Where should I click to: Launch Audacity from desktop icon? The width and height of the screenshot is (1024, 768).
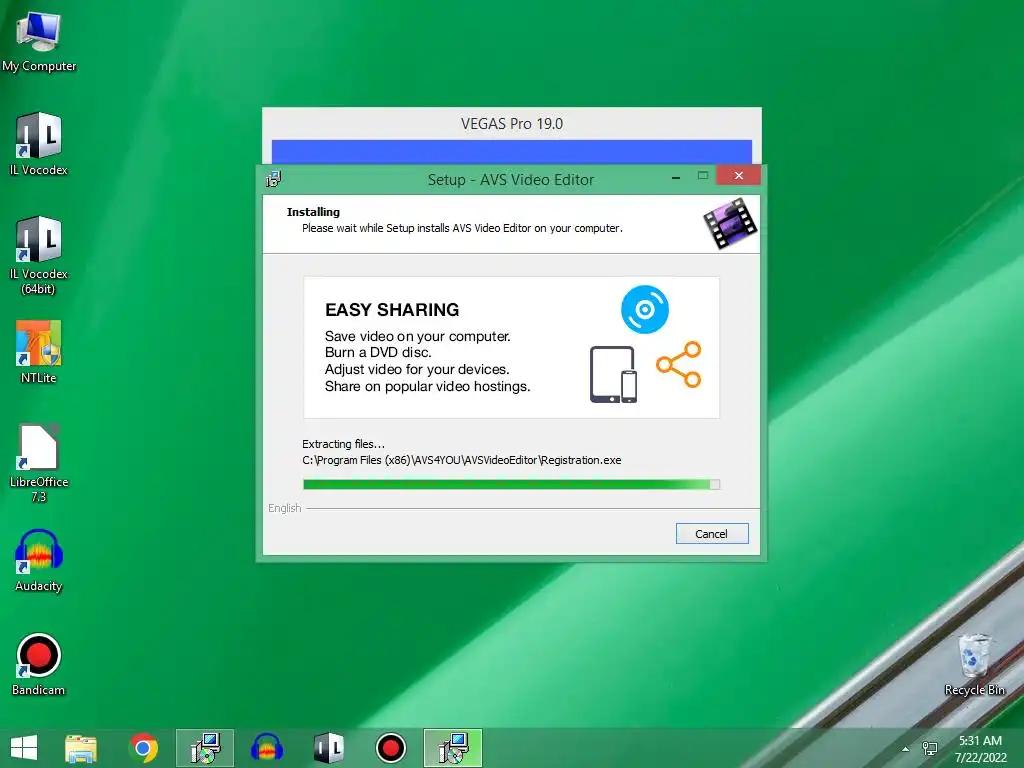click(x=39, y=560)
